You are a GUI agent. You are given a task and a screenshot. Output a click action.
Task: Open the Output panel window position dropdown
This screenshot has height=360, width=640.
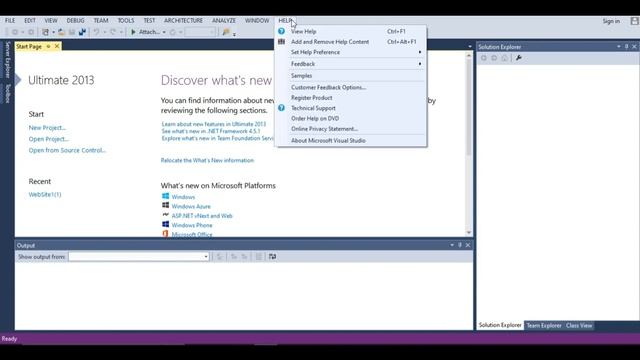point(452,245)
